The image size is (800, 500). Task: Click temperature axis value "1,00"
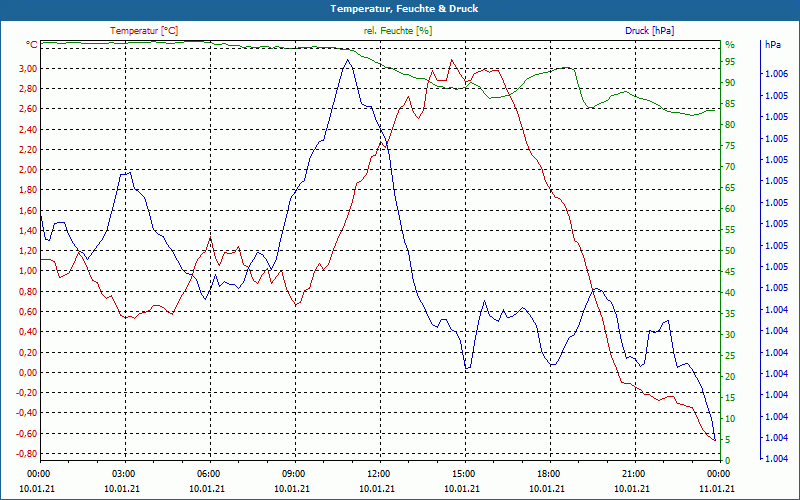[x=29, y=271]
